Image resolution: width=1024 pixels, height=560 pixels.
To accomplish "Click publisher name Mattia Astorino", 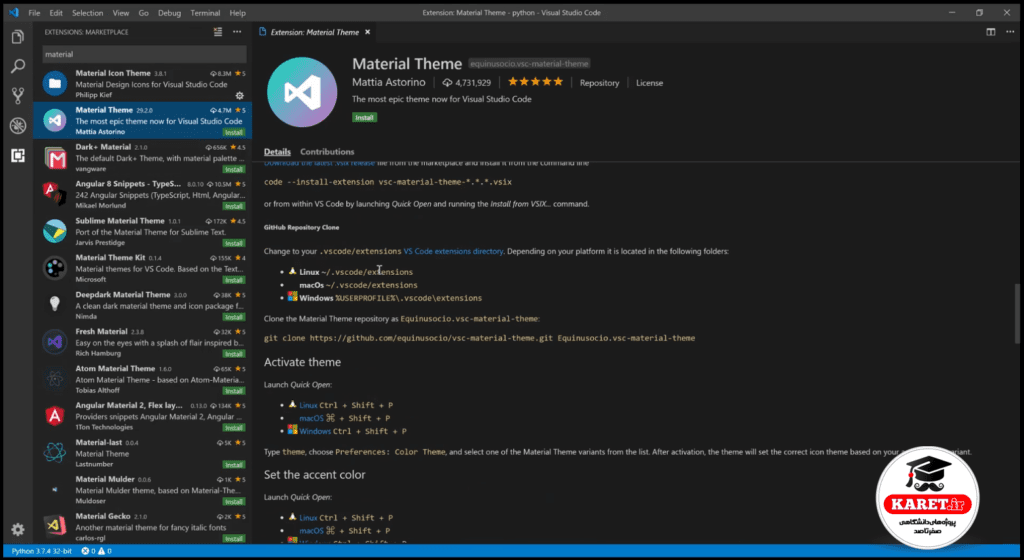I will [389, 82].
